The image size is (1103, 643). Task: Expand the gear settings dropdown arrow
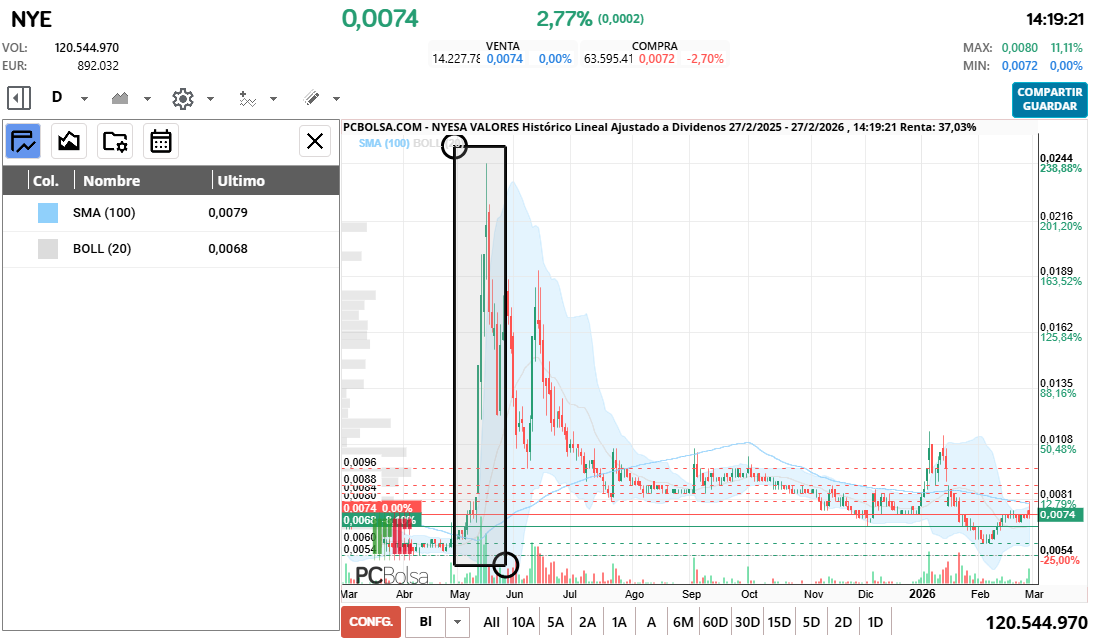[210, 98]
